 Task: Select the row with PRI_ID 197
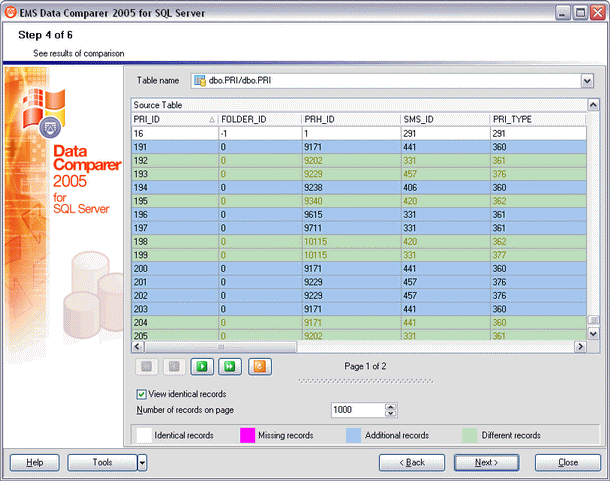click(x=359, y=228)
